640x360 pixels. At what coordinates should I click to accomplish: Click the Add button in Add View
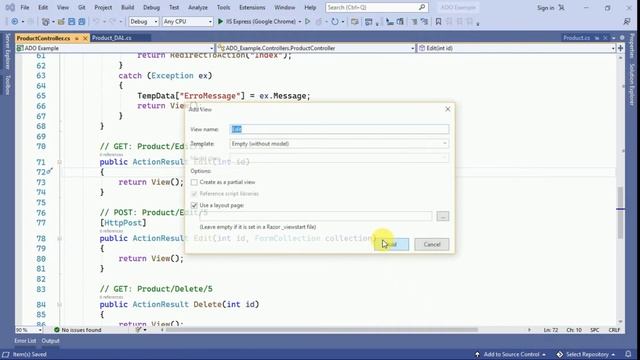tap(391, 244)
